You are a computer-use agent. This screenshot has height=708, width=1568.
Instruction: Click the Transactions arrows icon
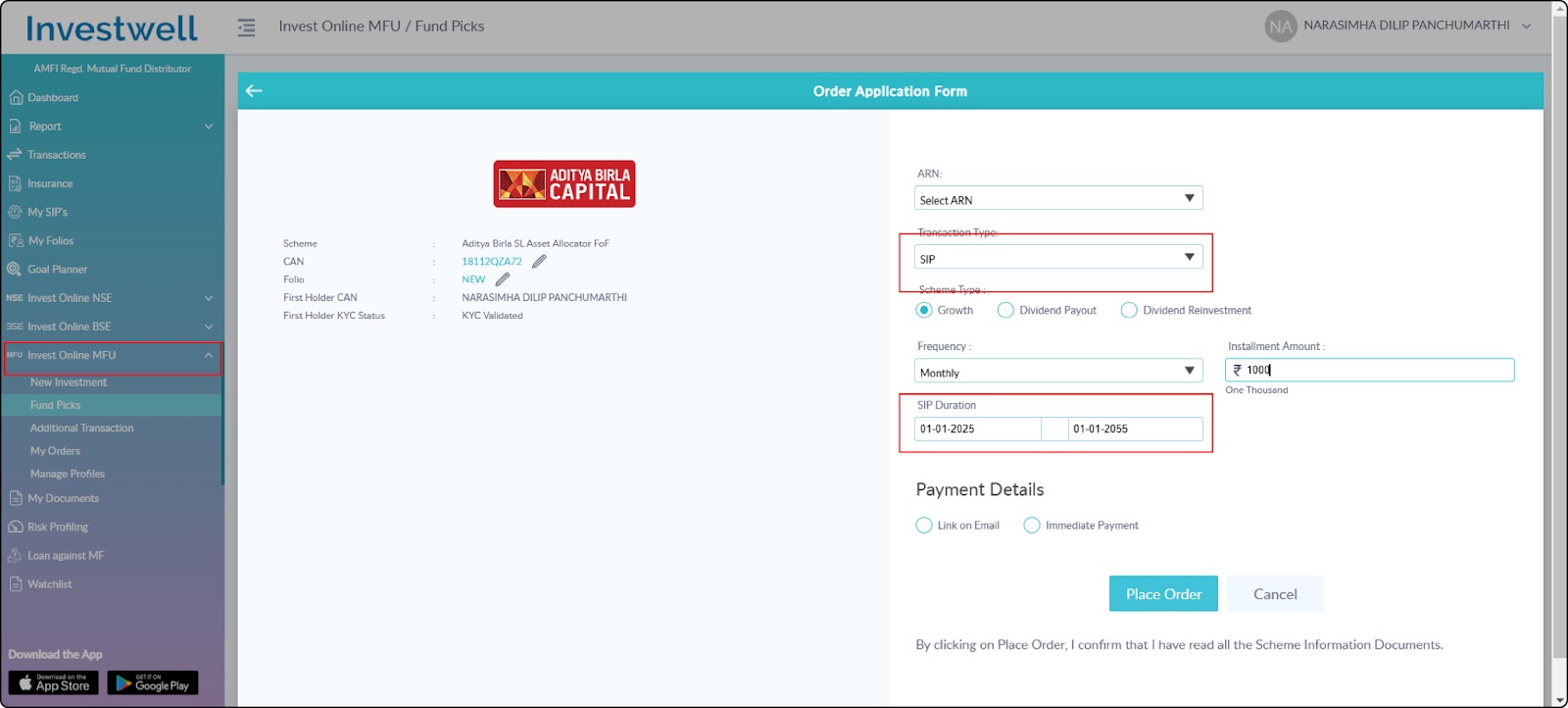15,154
